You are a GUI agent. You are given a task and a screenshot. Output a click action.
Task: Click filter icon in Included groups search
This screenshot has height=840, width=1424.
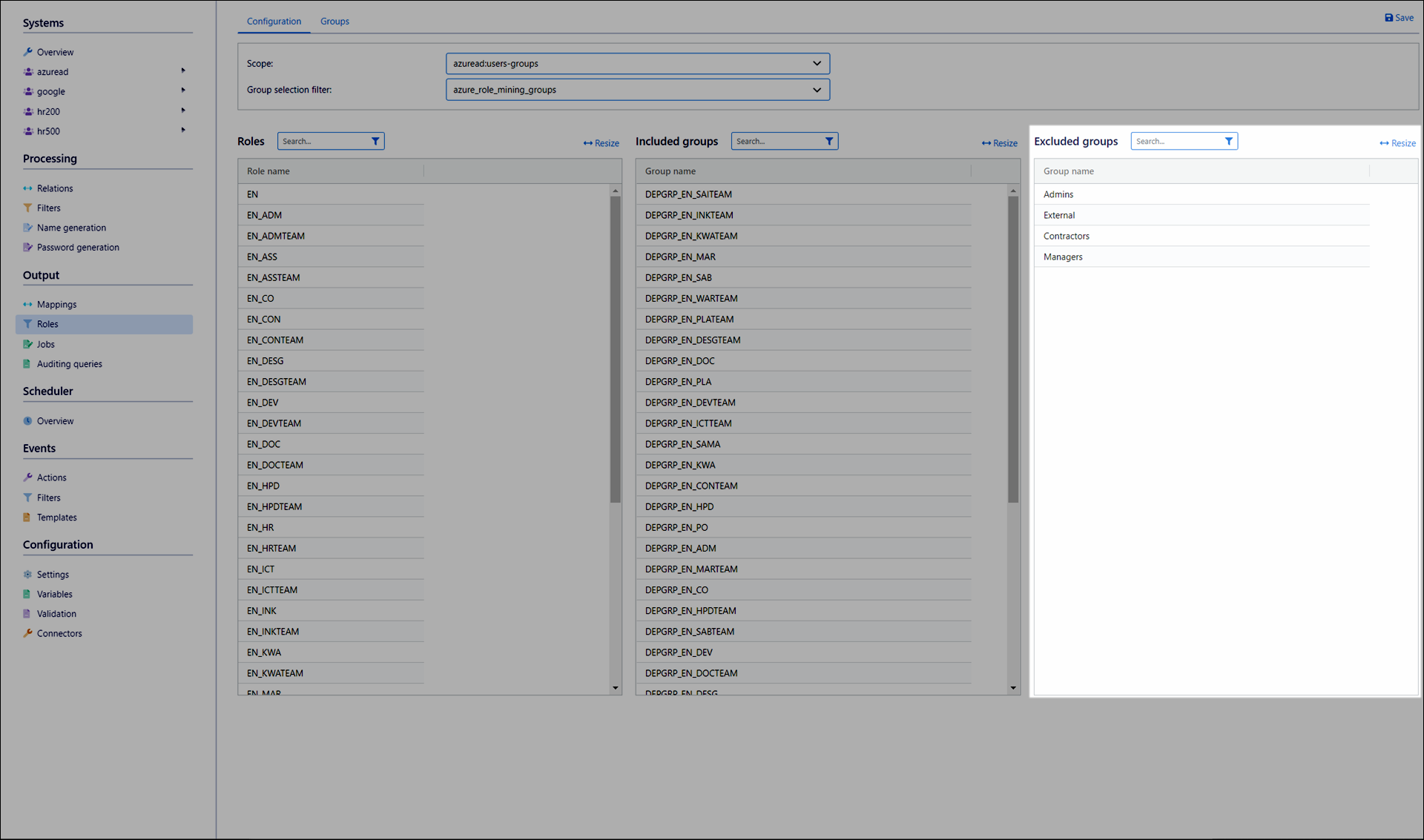(x=829, y=141)
